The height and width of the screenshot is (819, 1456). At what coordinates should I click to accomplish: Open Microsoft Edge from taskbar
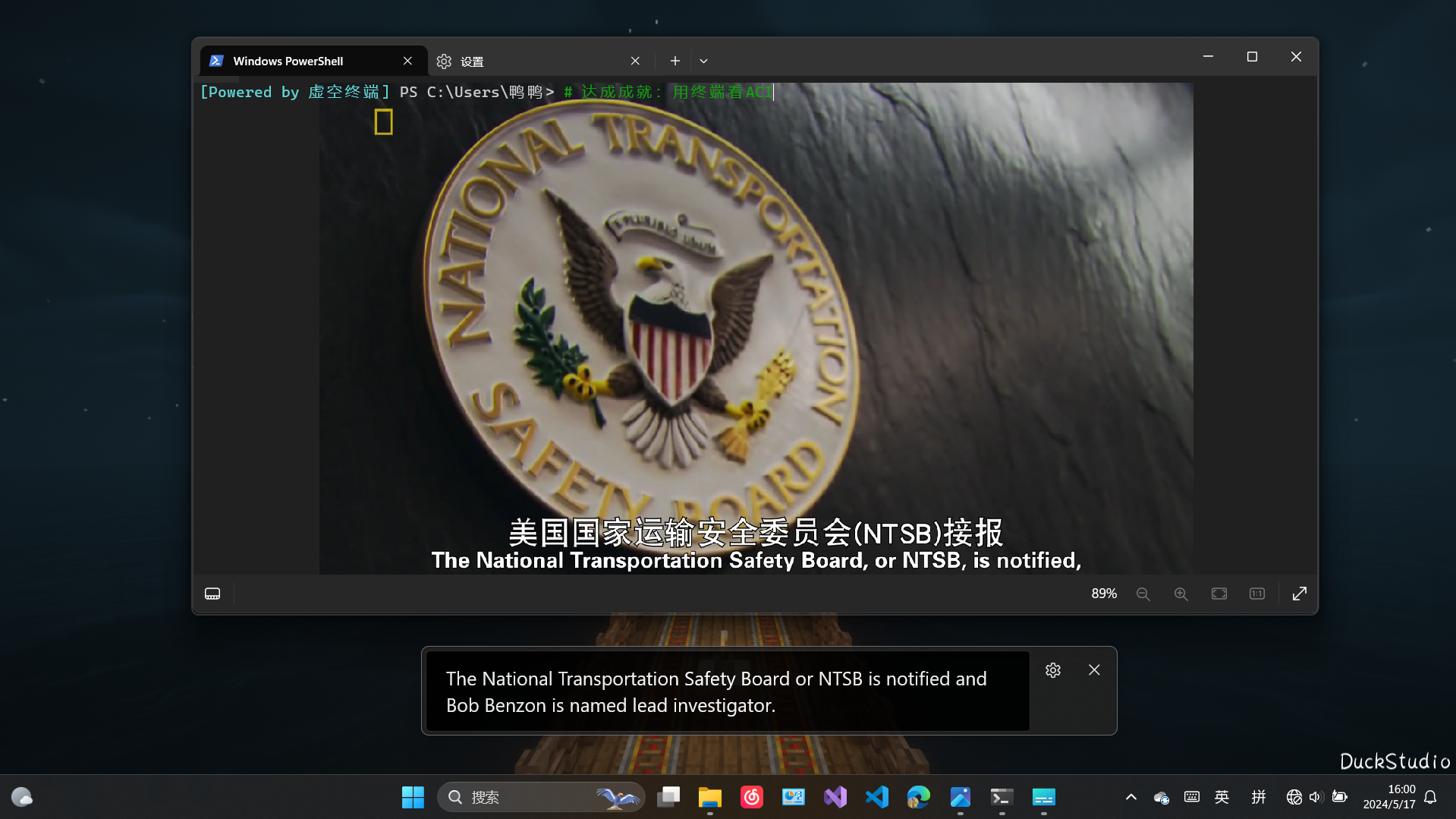[x=919, y=797]
